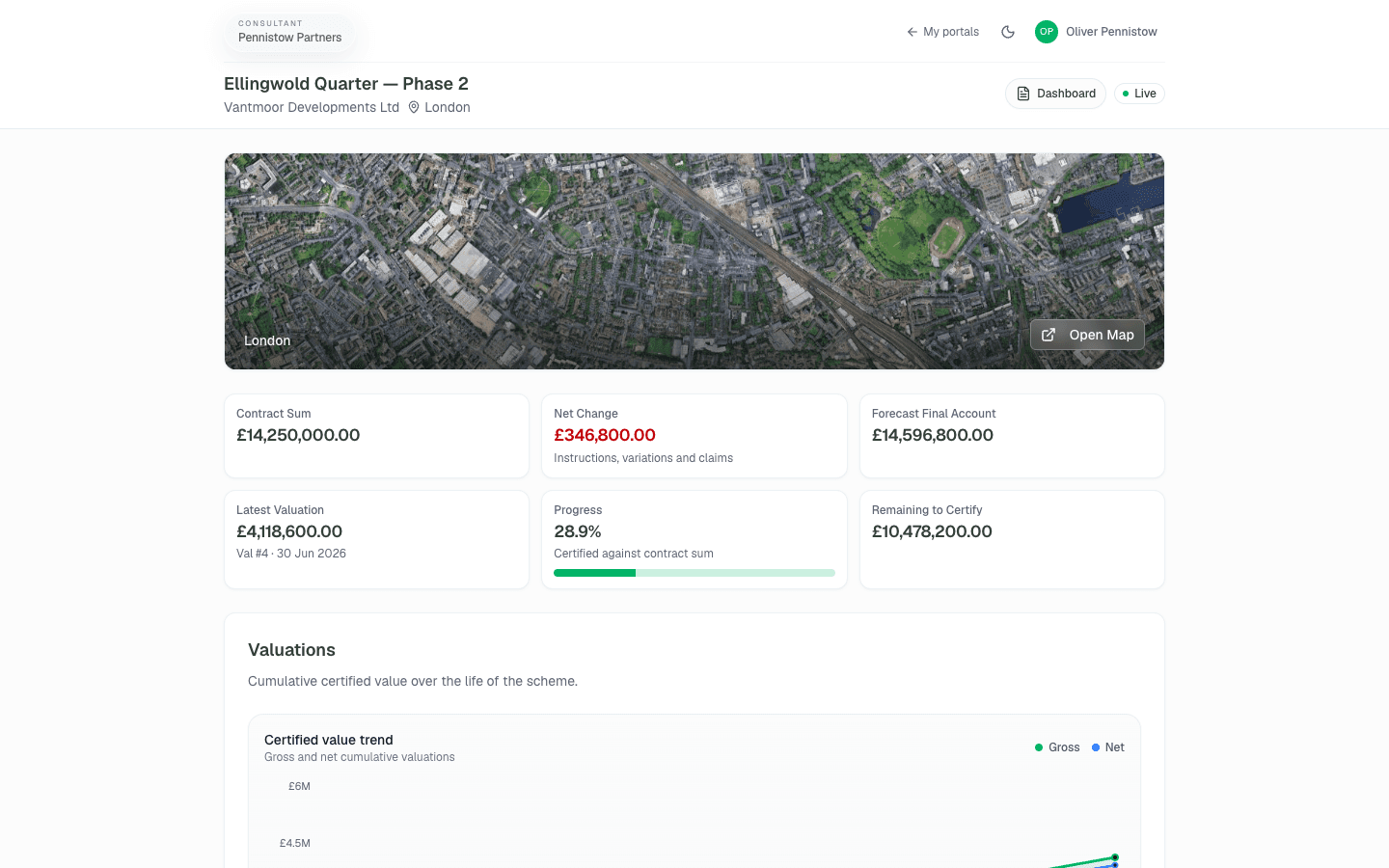Click the £6M axis label

[299, 786]
